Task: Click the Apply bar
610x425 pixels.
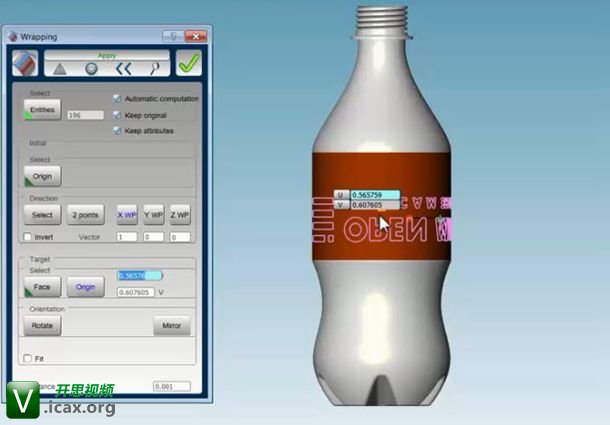Action: 107,56
